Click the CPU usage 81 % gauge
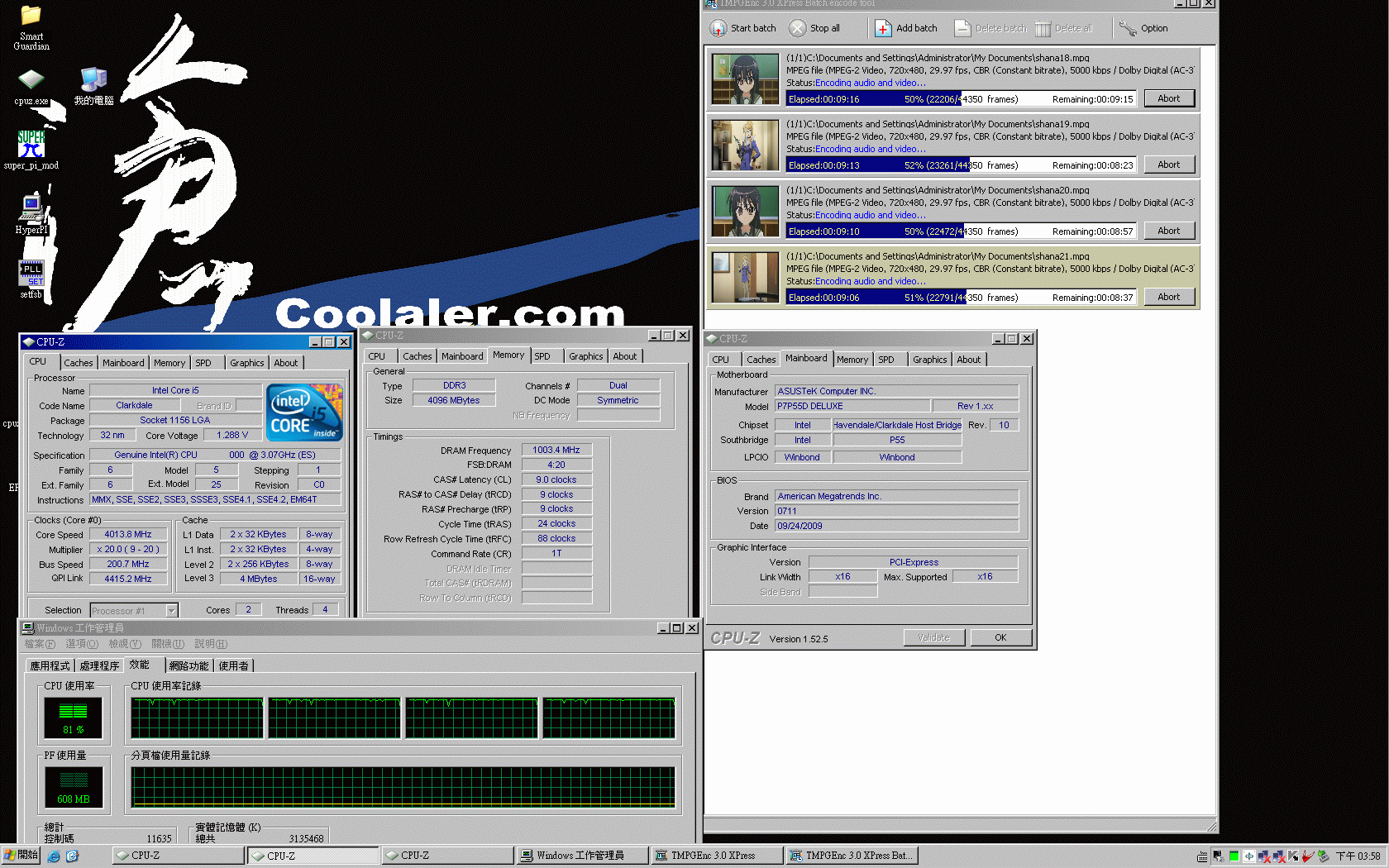Image resolution: width=1389 pixels, height=868 pixels. coord(74,718)
